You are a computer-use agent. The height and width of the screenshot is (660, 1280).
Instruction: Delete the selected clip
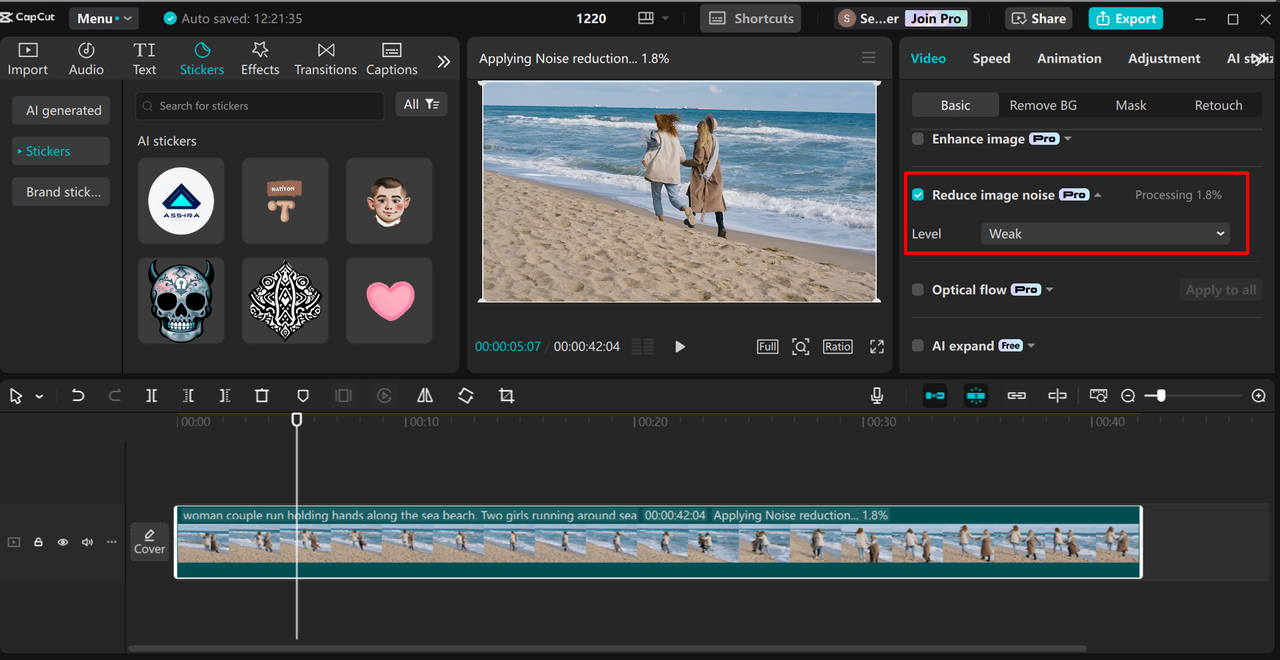(x=261, y=396)
